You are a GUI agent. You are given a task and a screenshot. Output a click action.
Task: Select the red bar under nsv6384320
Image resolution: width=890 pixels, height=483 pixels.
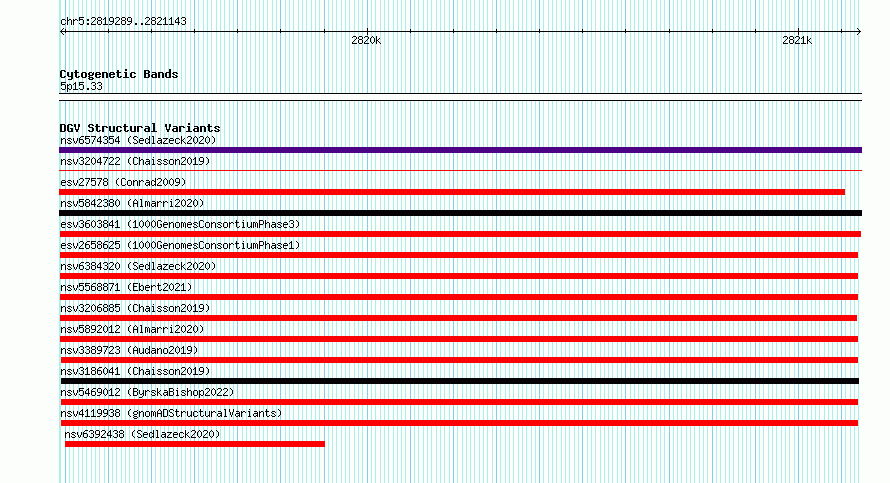click(459, 276)
